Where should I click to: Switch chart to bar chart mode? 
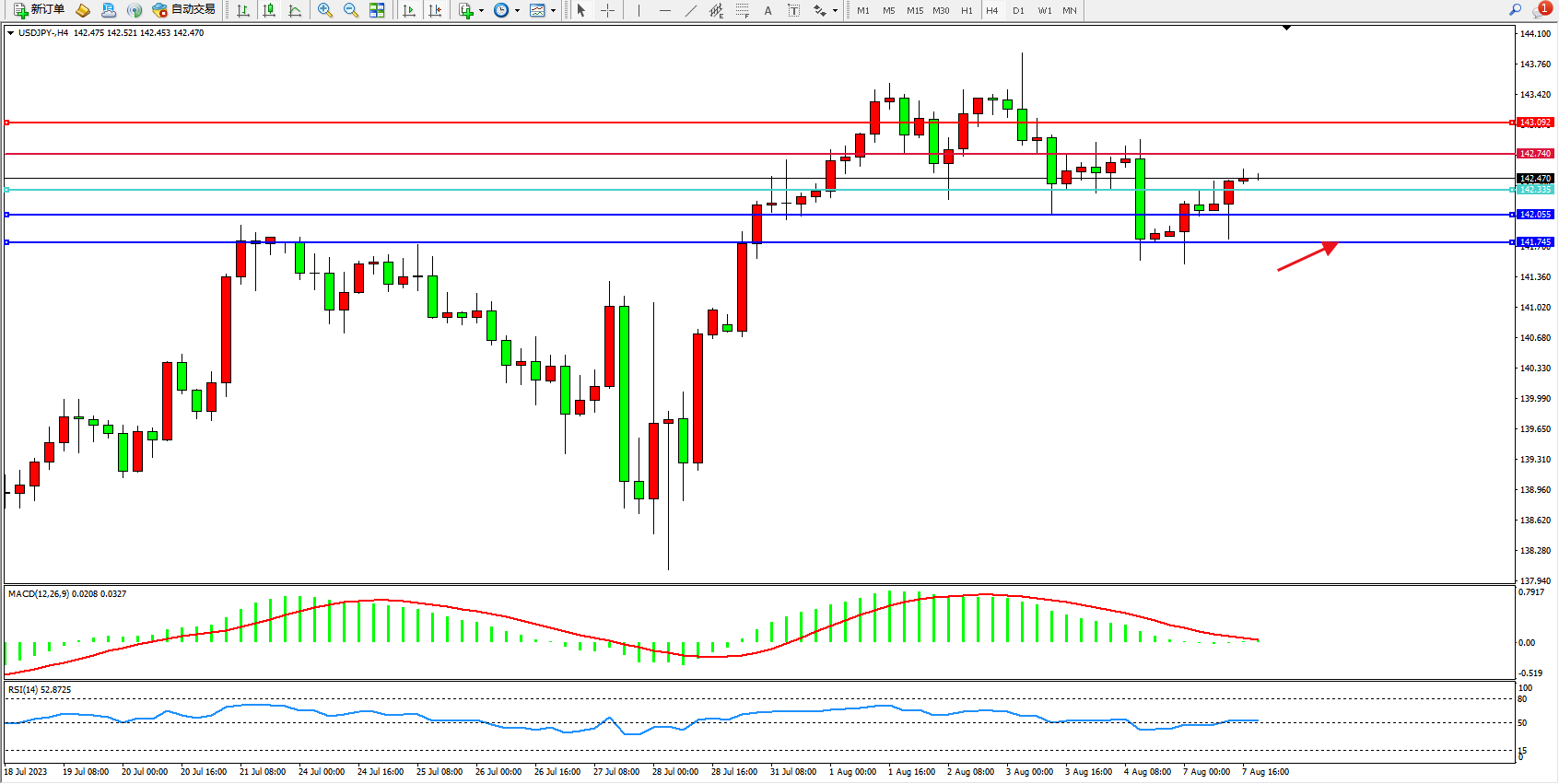point(243,10)
